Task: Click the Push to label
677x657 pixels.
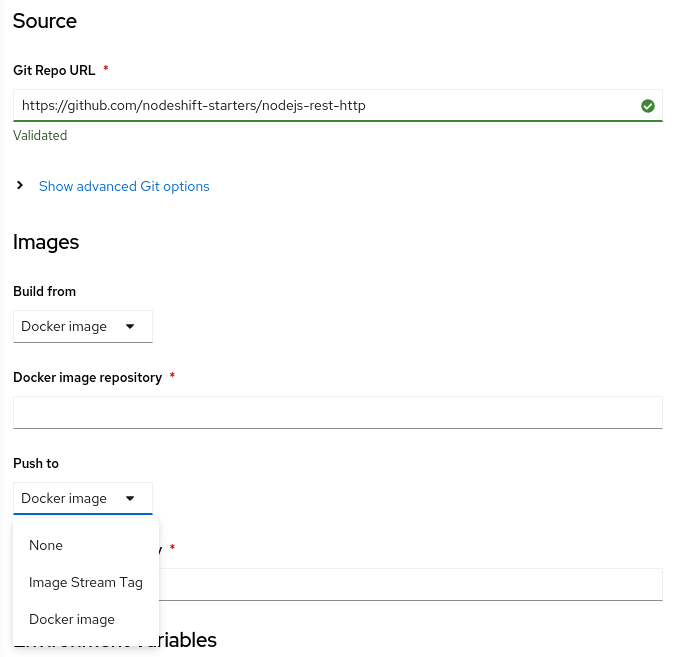Action: [x=36, y=463]
